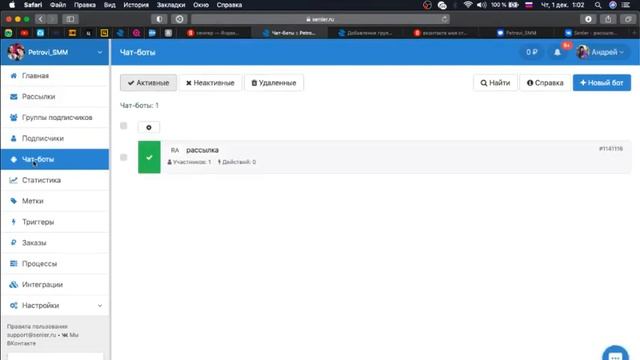This screenshot has height=360, width=640.
Task: Create a bot with Новый бот
Action: point(602,83)
